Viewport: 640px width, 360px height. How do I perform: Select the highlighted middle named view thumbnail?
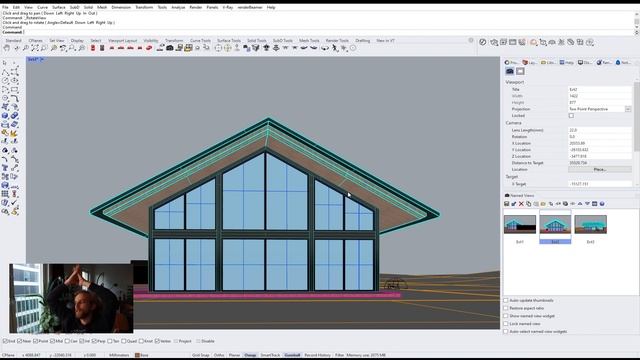(555, 224)
